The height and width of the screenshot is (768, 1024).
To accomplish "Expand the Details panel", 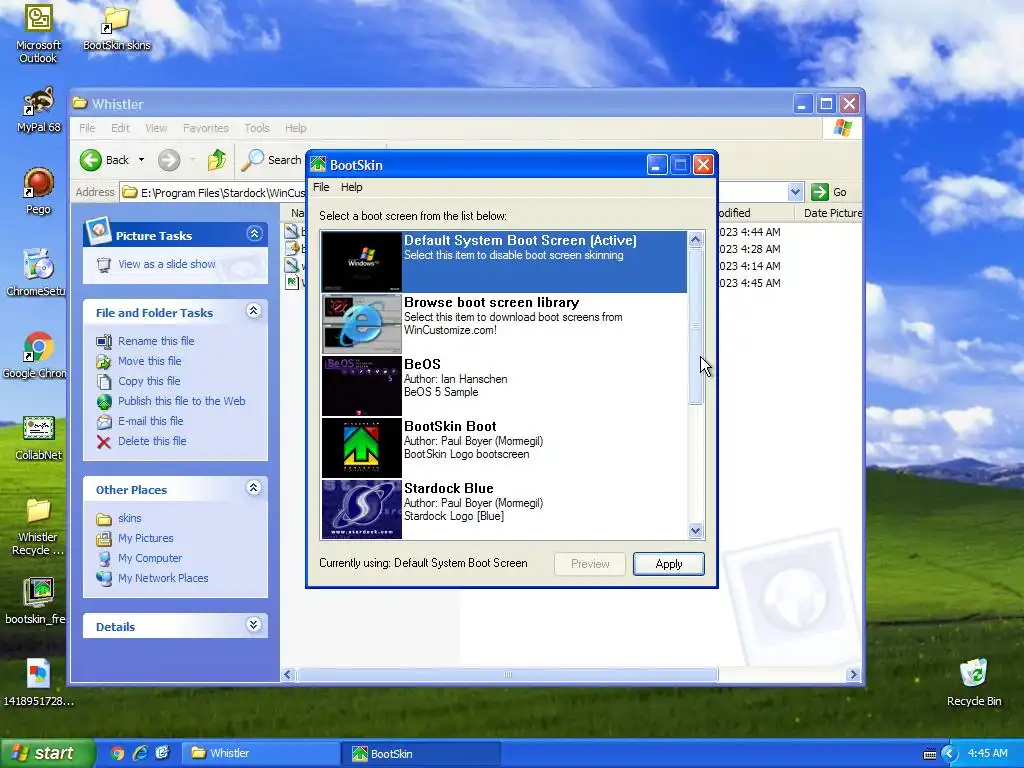I will pos(254,625).
